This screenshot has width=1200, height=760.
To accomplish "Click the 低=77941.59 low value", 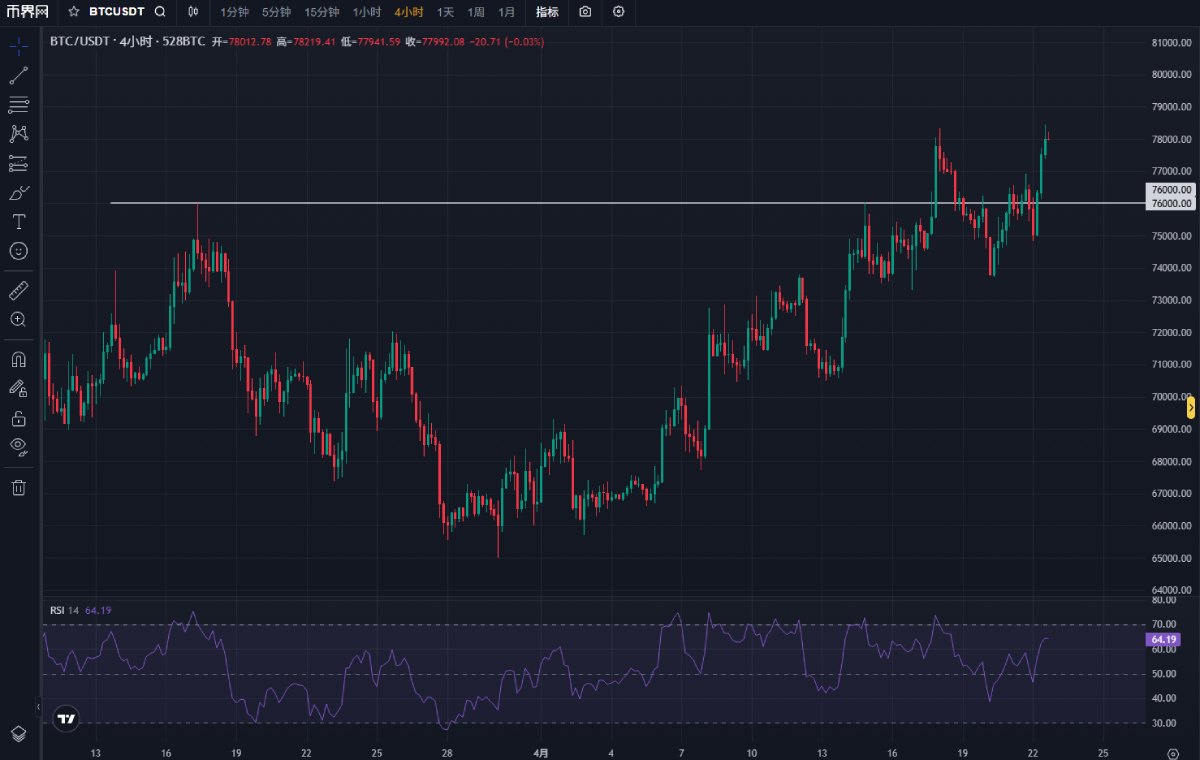I will tap(370, 42).
